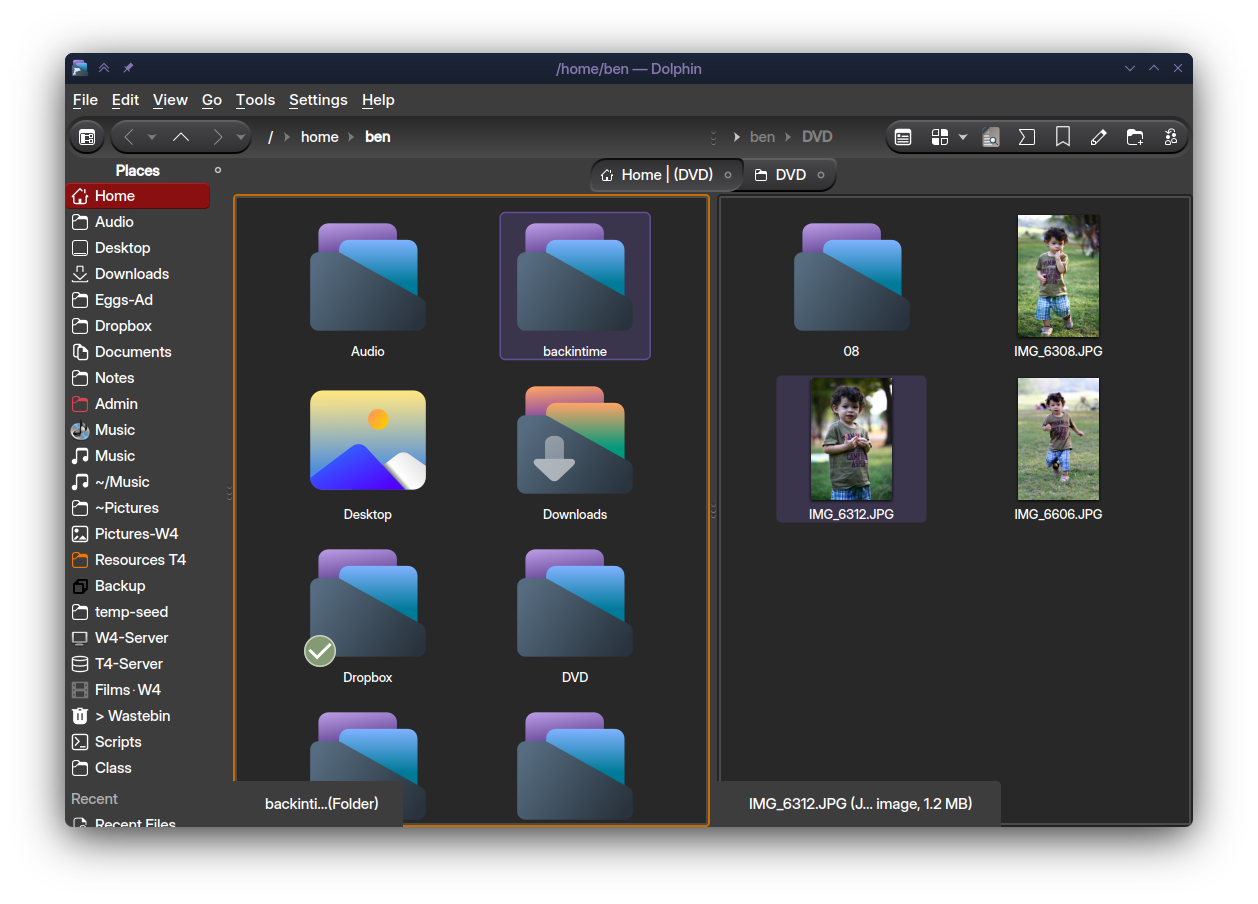The height and width of the screenshot is (904, 1258).
Task: Open Downloads in the Places sidebar
Action: tap(131, 274)
